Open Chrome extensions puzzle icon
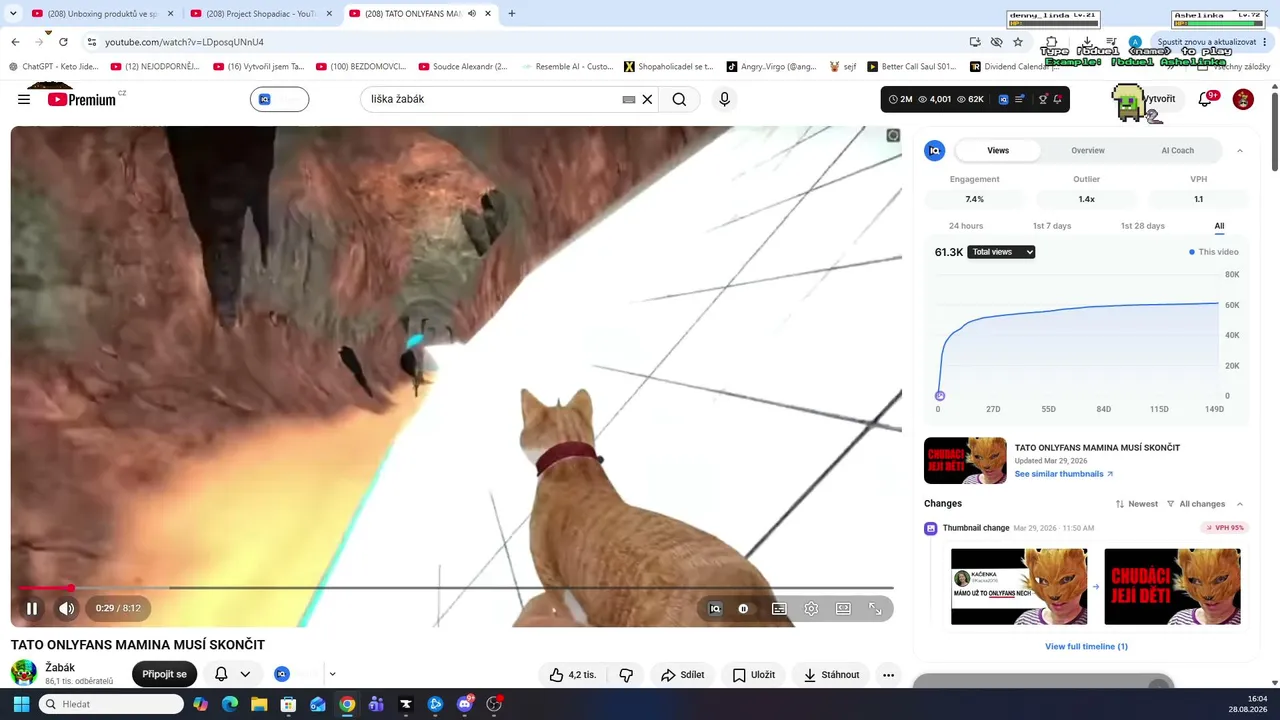 (1051, 42)
